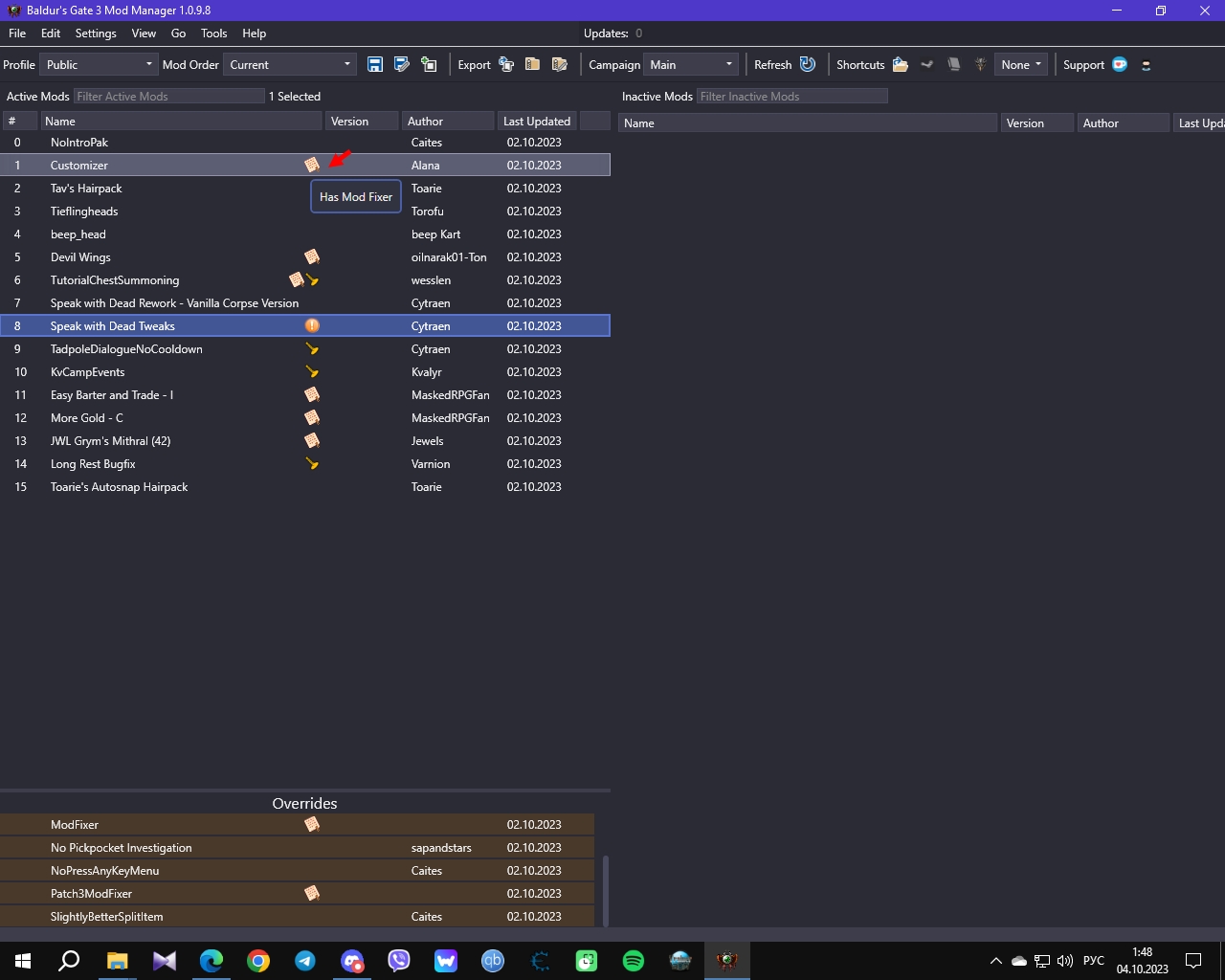Click the blue Refresh circular arrow icon
Screen dimensions: 1225x980
tap(808, 64)
